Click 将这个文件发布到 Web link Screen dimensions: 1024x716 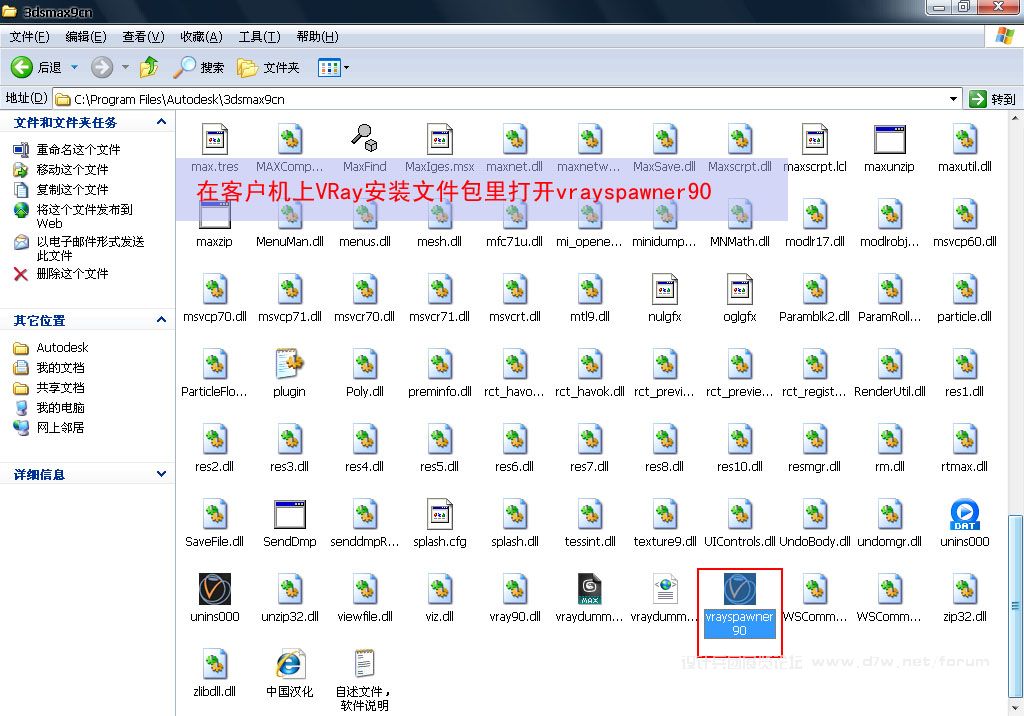84,216
